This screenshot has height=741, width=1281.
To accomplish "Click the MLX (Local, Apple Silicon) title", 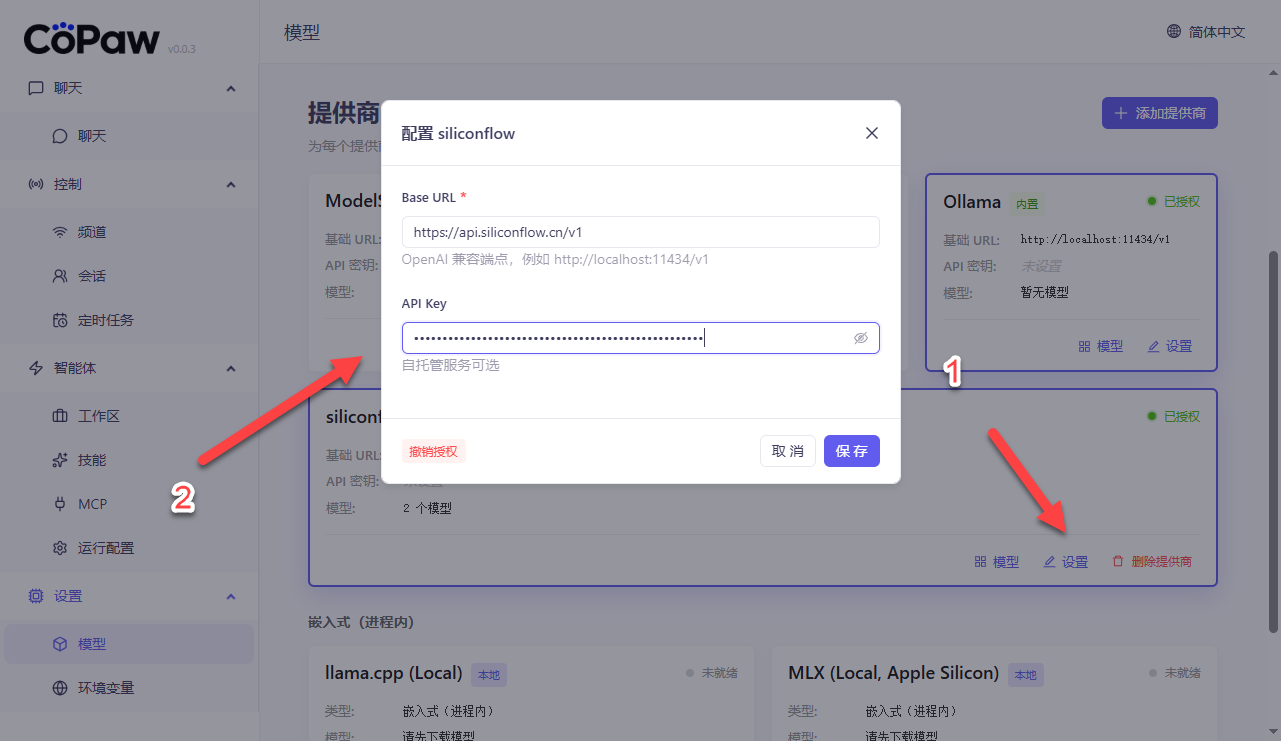I will pyautogui.click(x=894, y=673).
